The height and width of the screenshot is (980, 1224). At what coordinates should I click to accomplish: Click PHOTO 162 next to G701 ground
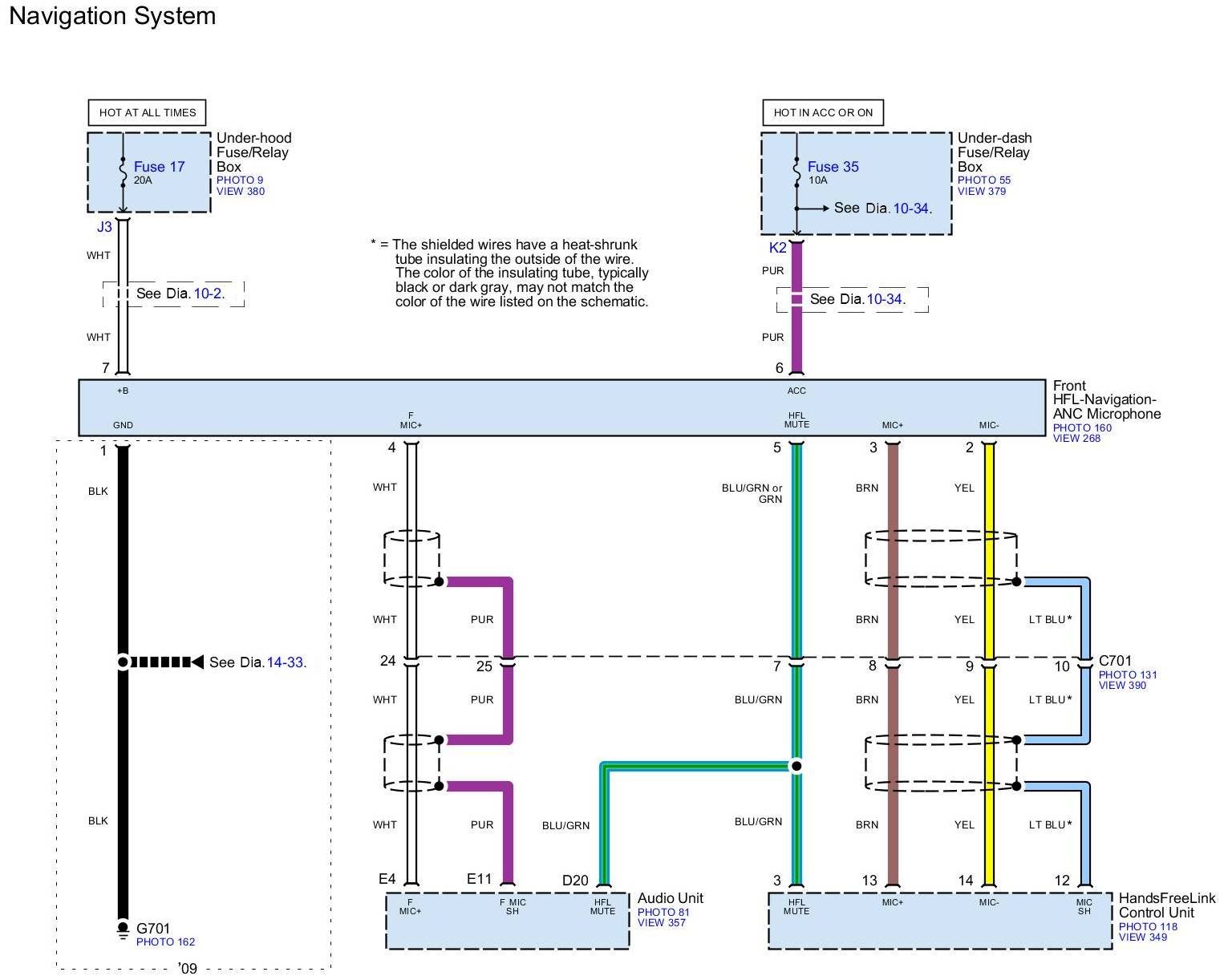165,942
